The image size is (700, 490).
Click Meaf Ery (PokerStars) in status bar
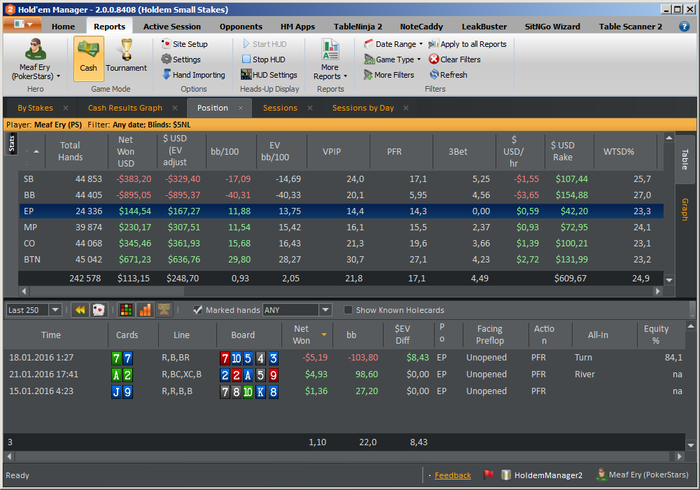pos(642,474)
